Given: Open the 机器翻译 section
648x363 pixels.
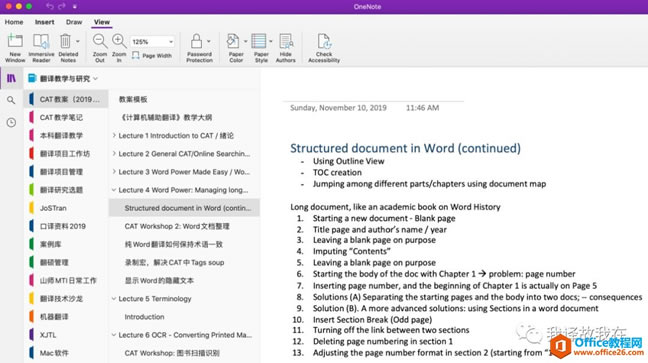Looking at the screenshot, I should click(x=66, y=317).
